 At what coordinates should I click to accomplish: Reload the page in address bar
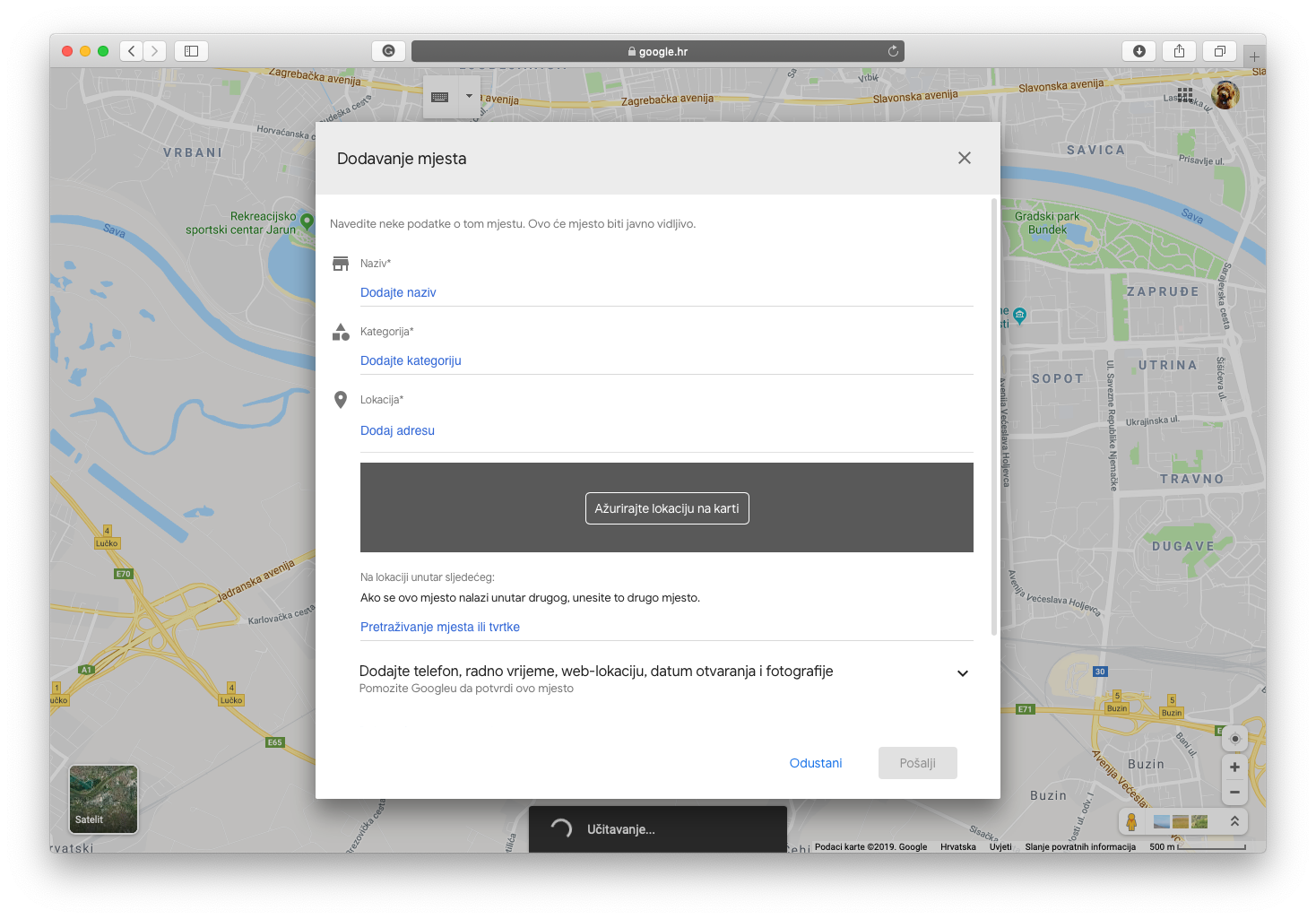coord(893,51)
